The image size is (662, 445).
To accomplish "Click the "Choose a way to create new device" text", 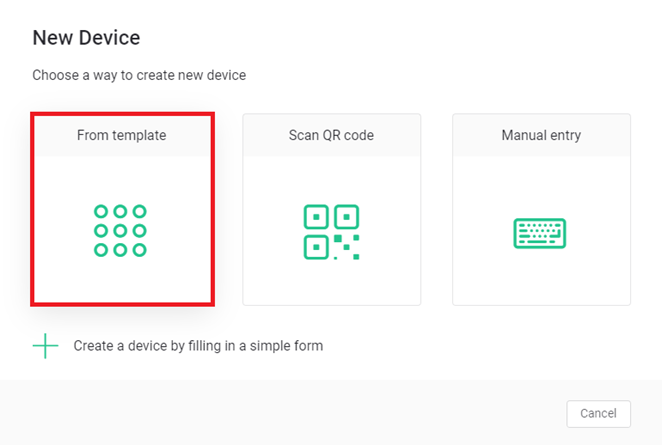I will click(x=139, y=75).
